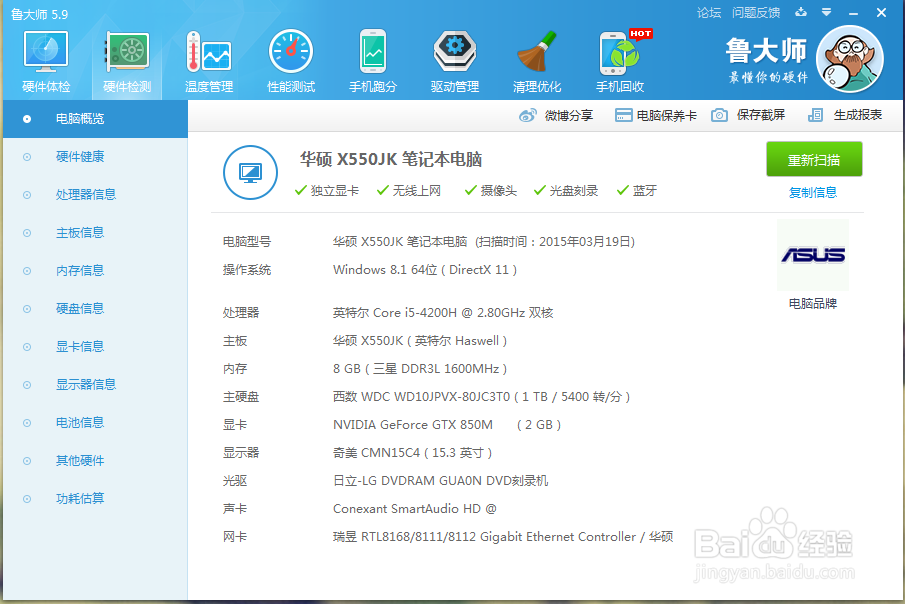905x604 pixels.
Task: Click 瑞昱 RTL8168 network card value
Action: click(503, 536)
